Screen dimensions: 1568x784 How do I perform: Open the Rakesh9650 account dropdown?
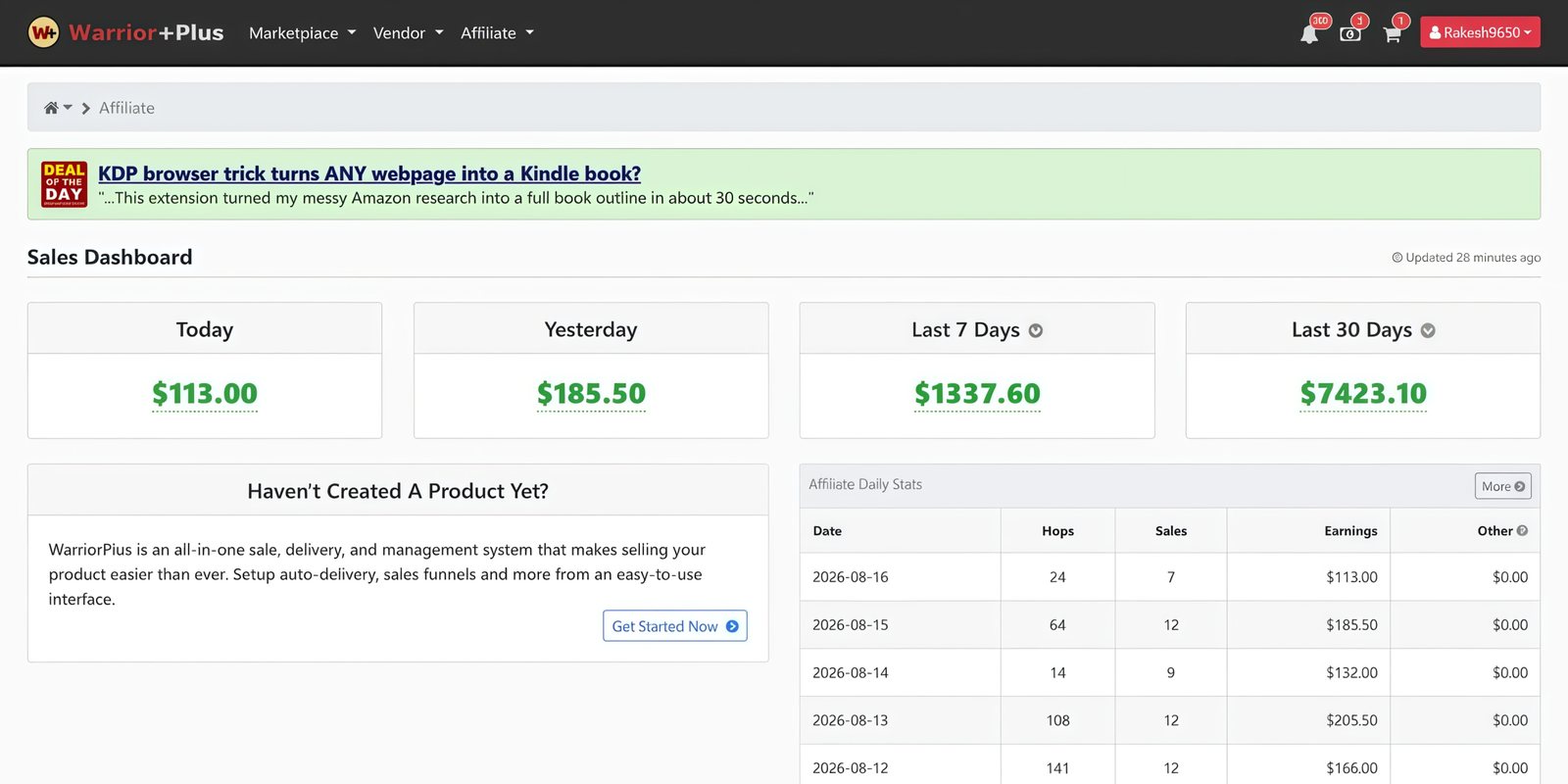point(1480,32)
